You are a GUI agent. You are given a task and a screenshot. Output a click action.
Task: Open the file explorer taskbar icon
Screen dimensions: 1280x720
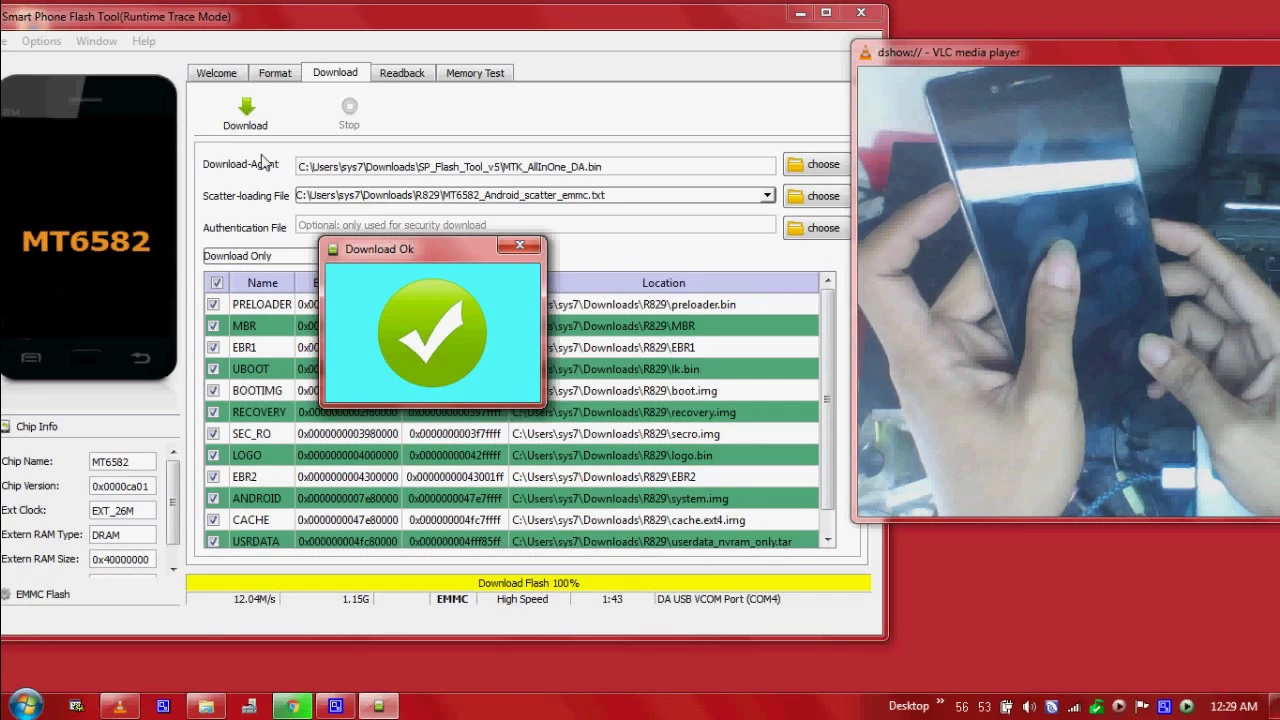(x=206, y=706)
